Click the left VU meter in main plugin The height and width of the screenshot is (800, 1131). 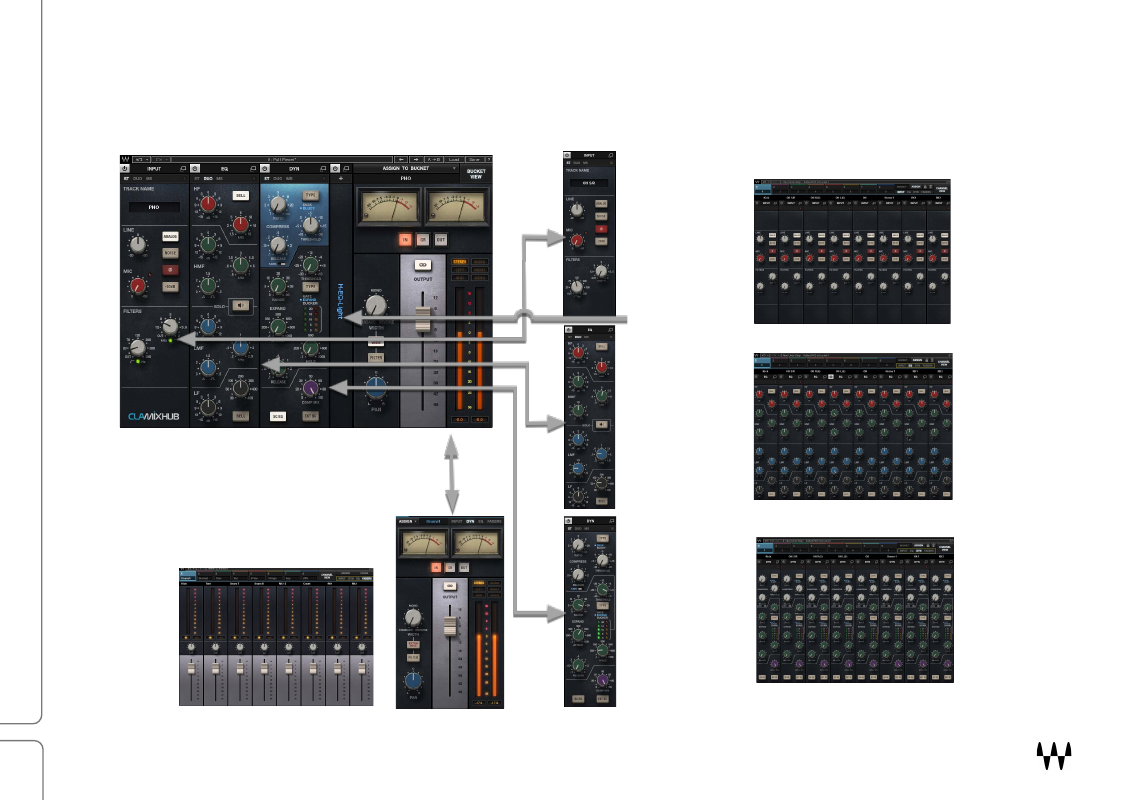click(389, 207)
